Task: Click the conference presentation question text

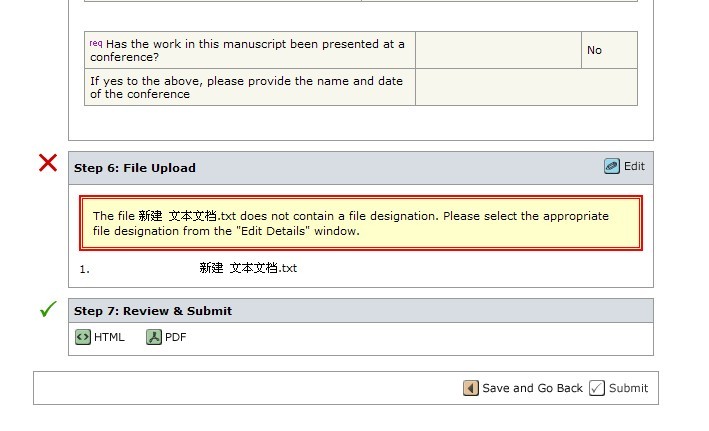Action: click(250, 50)
